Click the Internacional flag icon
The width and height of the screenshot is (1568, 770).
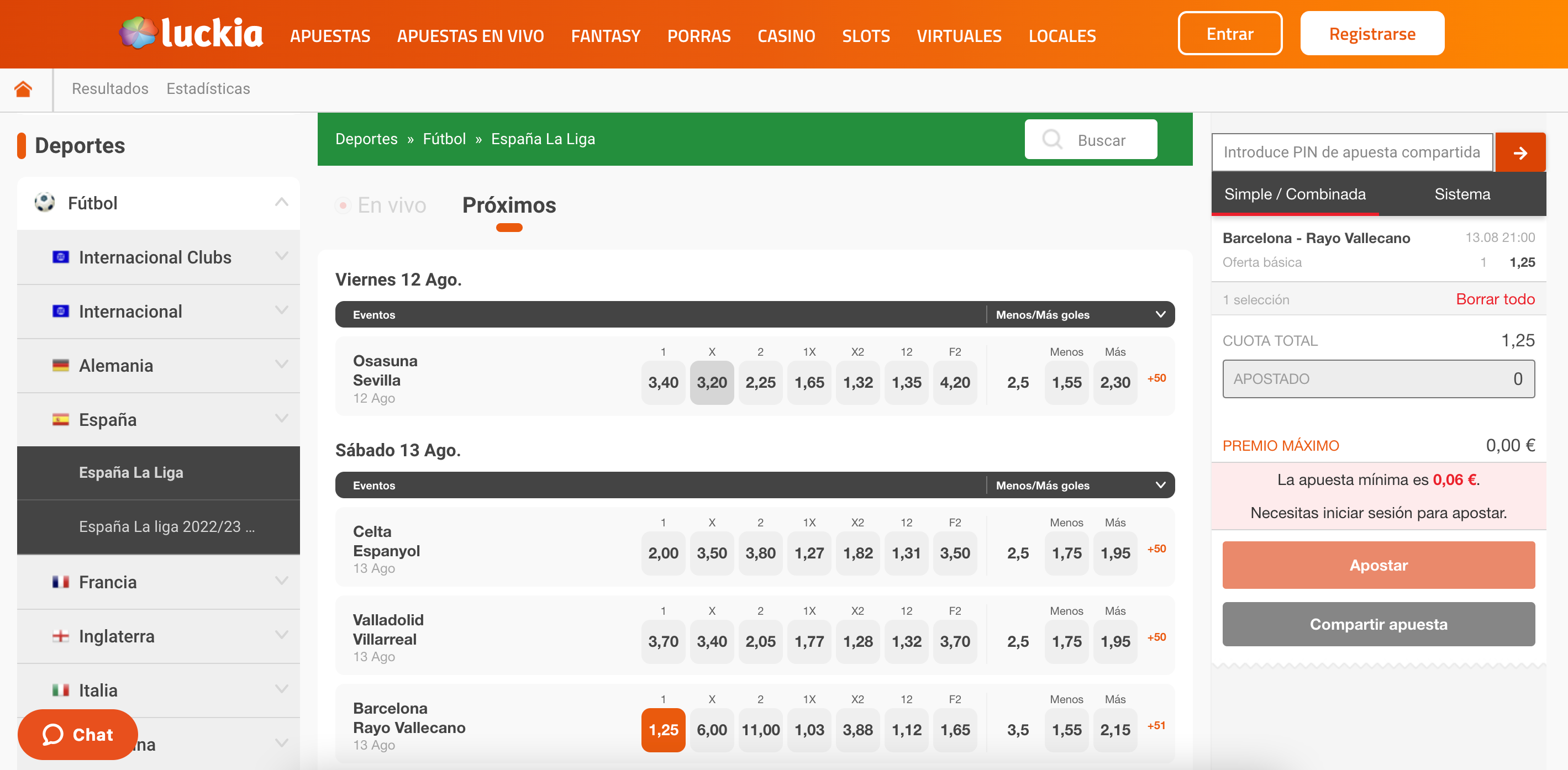[x=60, y=311]
